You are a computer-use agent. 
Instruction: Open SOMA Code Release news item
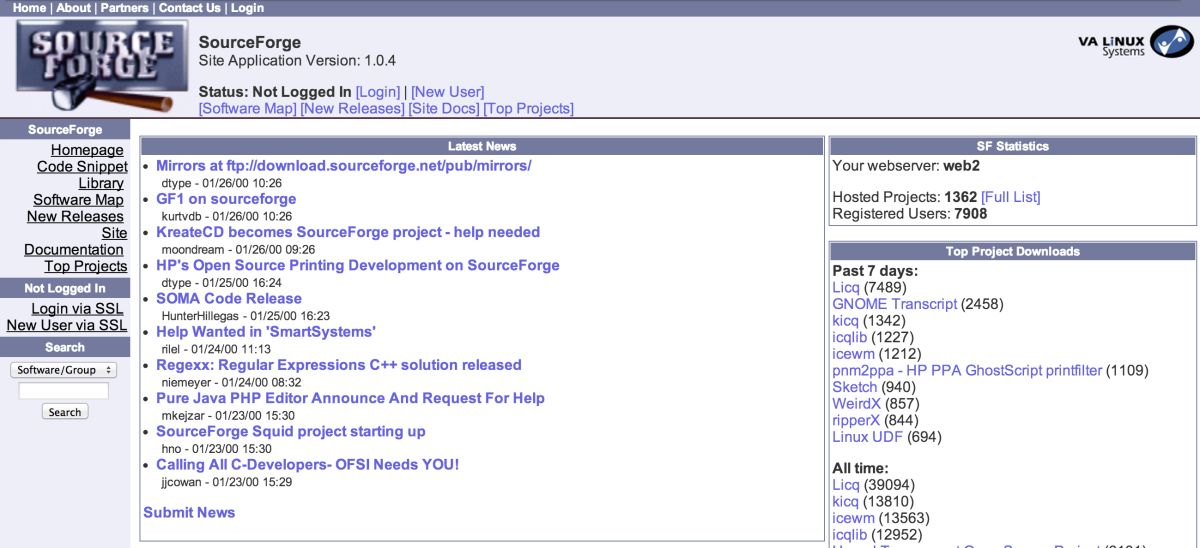(229, 298)
